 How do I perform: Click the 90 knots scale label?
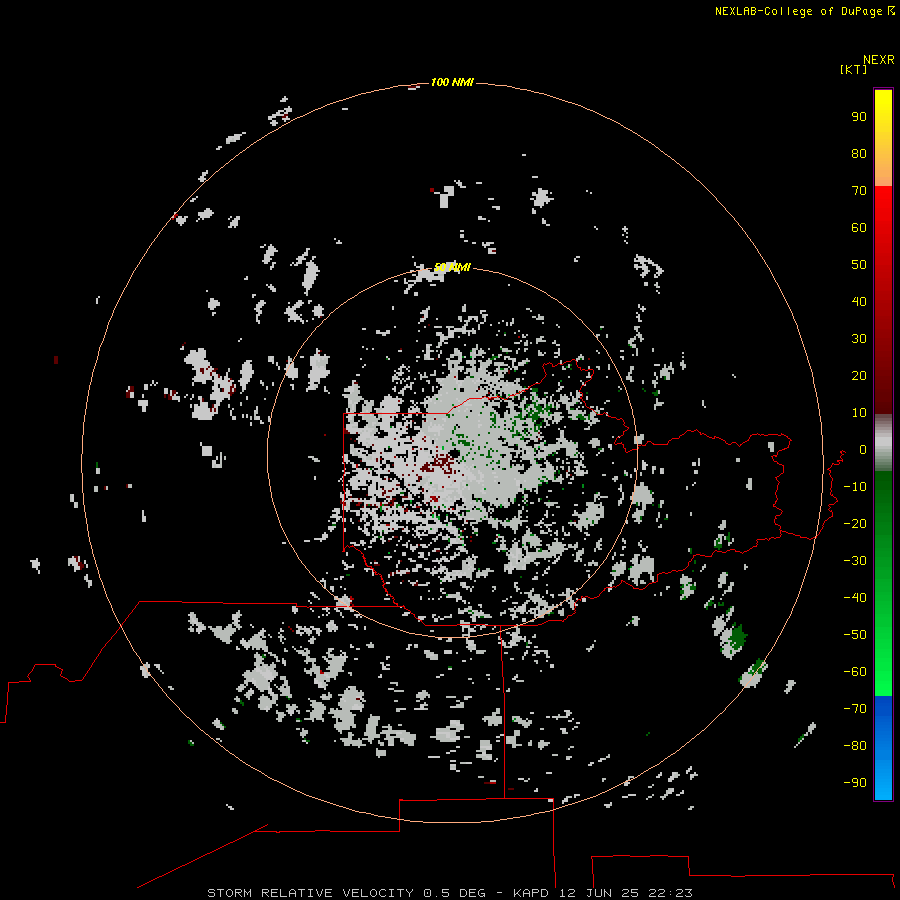859,117
